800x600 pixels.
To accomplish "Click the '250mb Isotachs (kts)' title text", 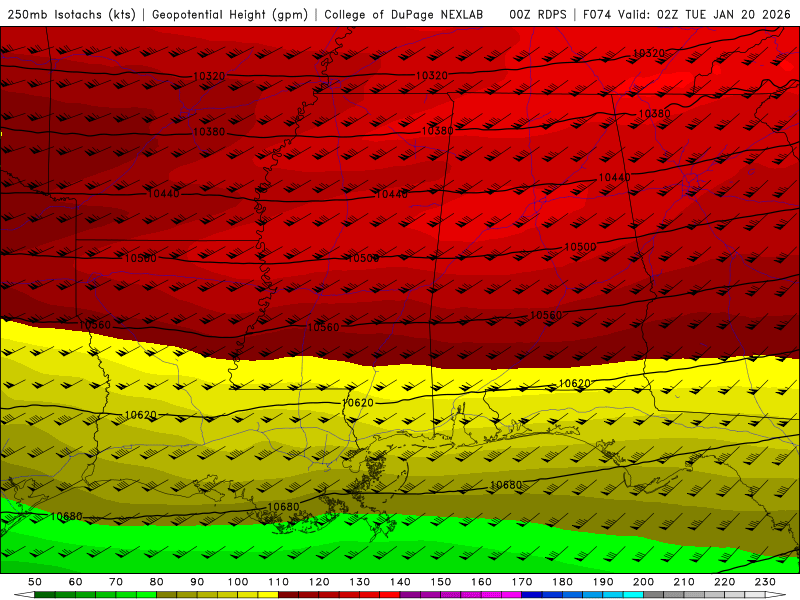I will tap(72, 14).
